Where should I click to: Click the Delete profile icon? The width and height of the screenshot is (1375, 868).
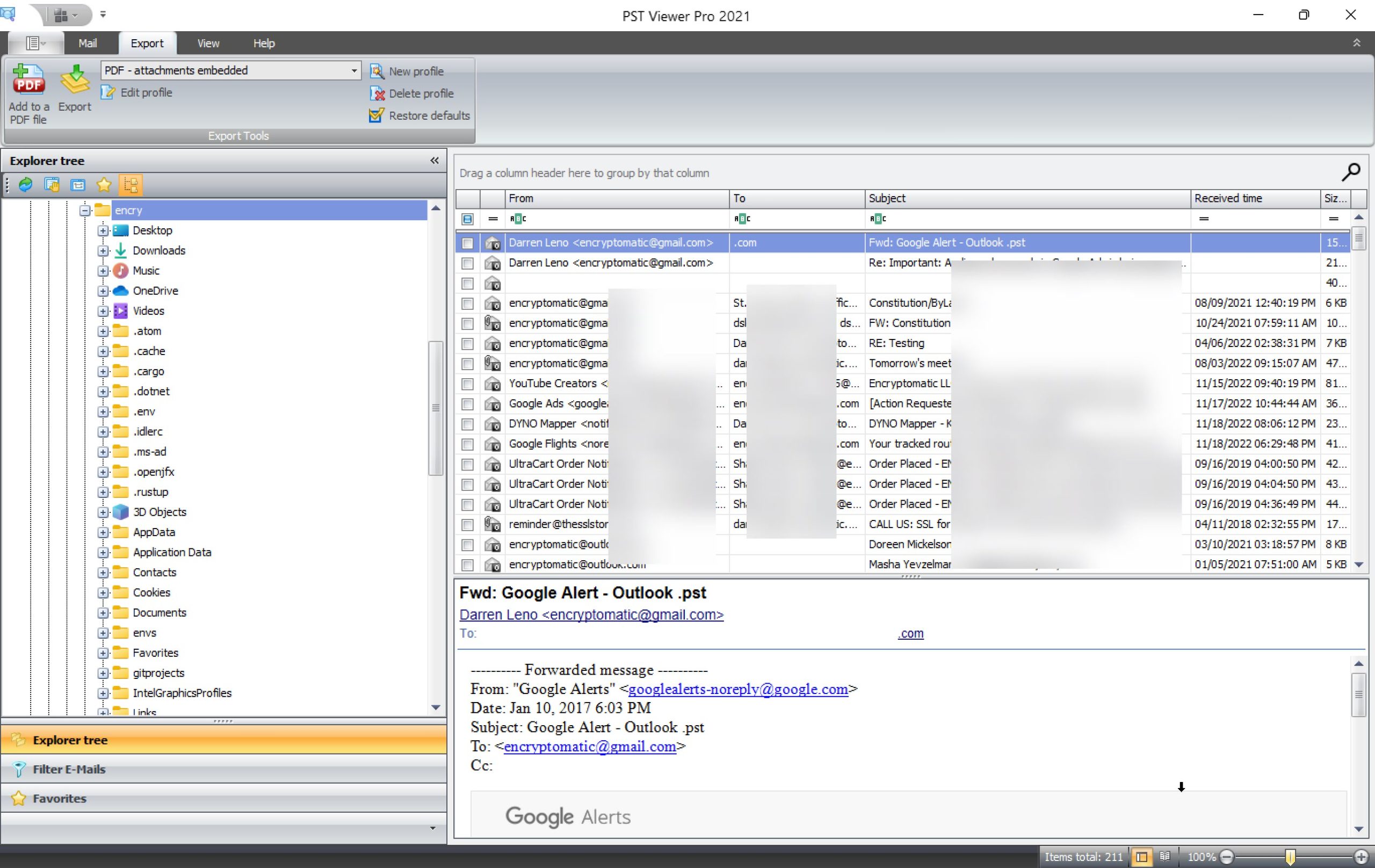[x=377, y=93]
